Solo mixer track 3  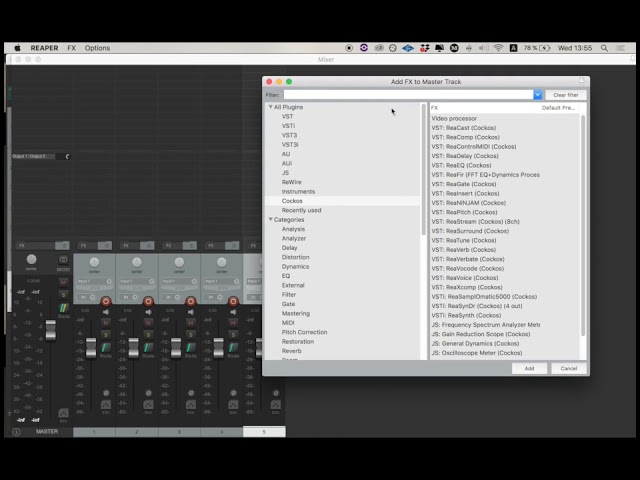(x=191, y=335)
